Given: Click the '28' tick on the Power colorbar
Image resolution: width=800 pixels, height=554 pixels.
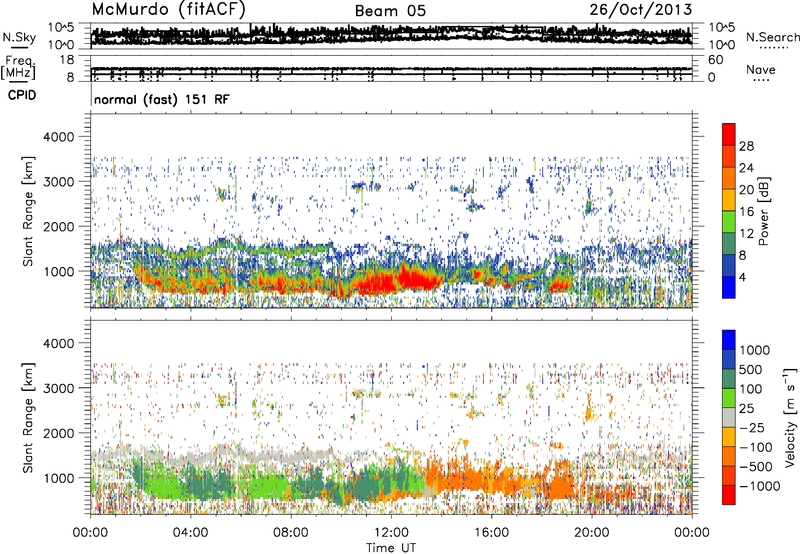Looking at the screenshot, I should pyautogui.click(x=746, y=146).
